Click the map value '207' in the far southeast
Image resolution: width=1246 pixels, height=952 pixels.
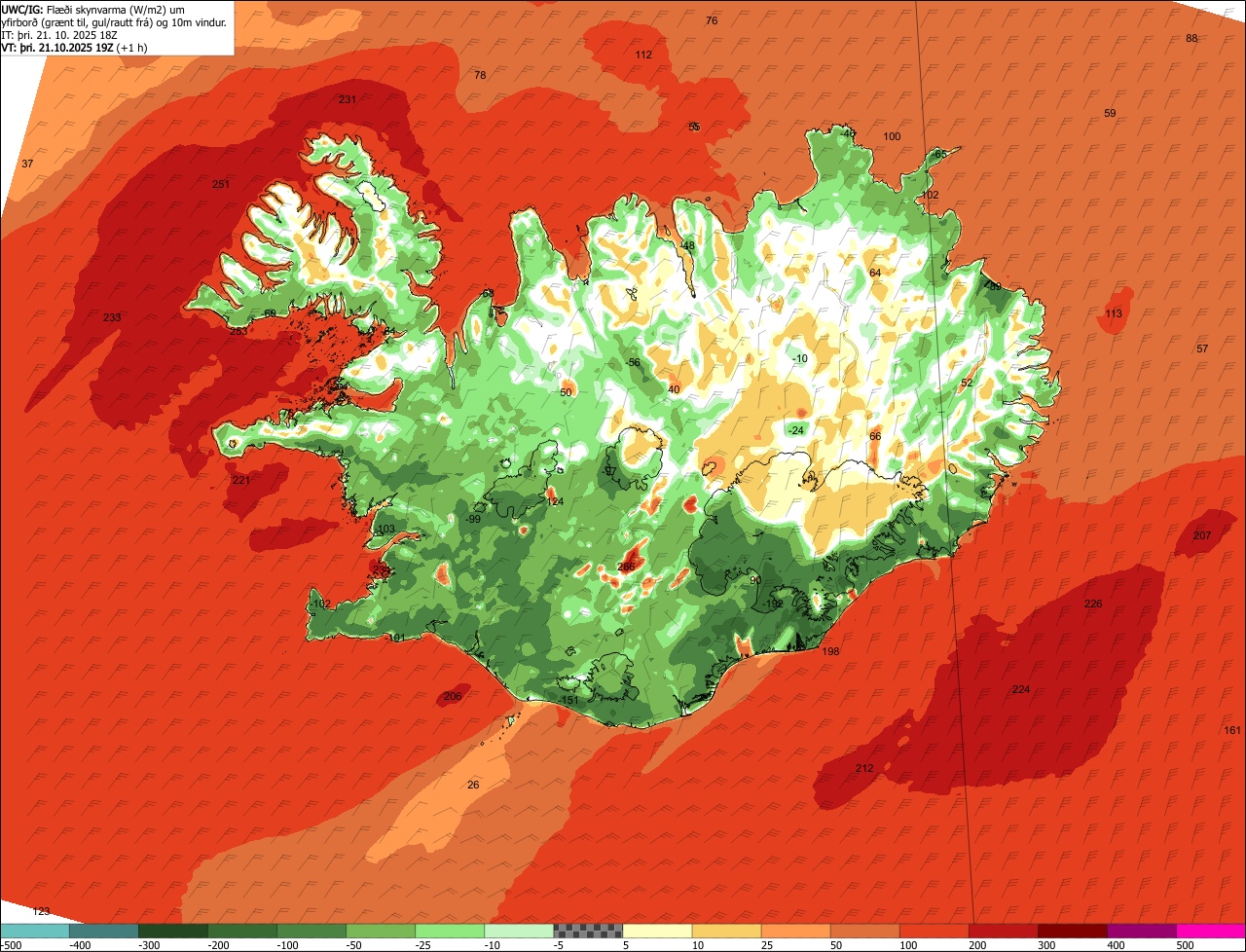pos(1202,535)
